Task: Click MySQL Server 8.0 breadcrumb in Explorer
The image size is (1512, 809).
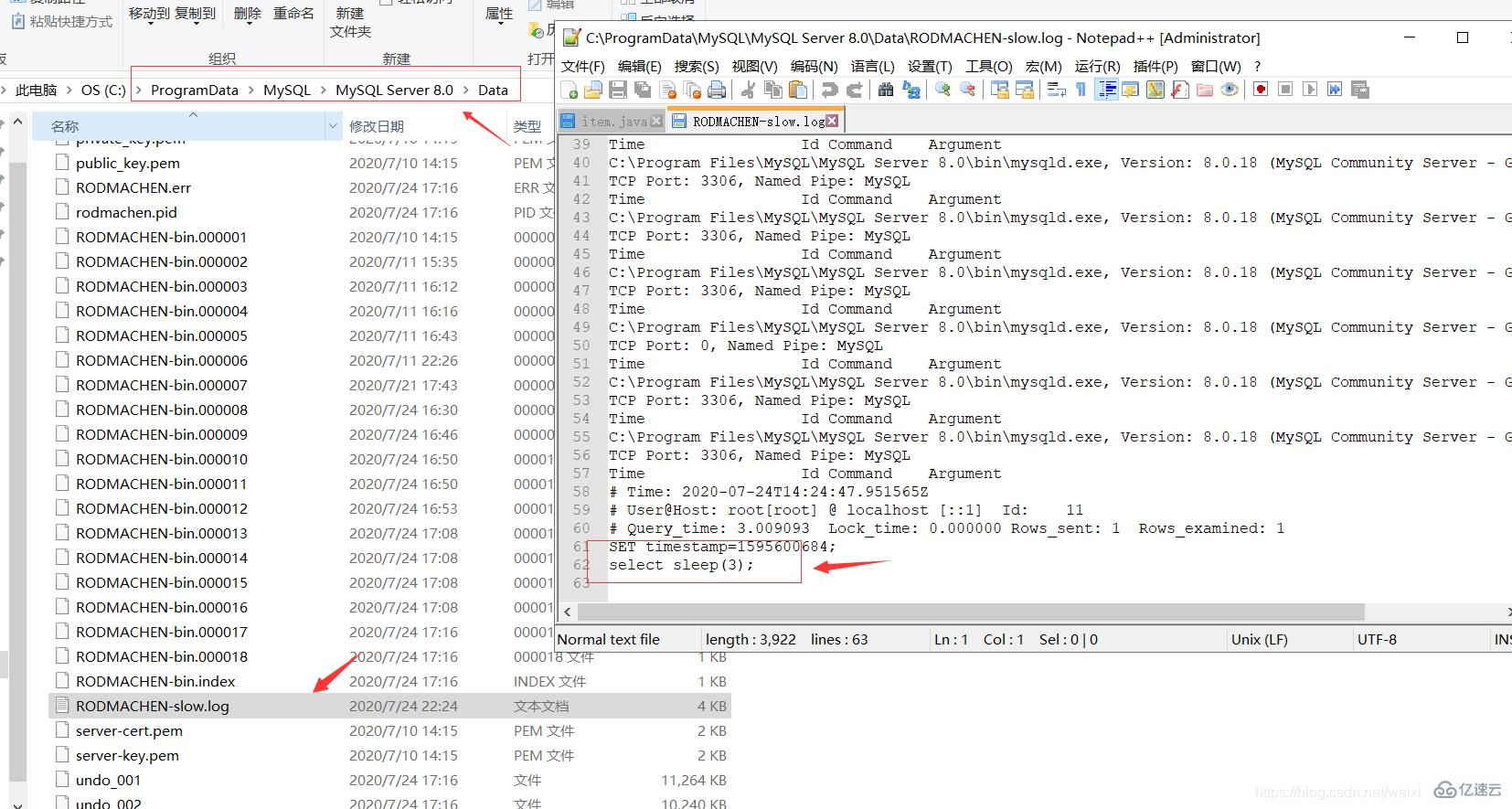Action: click(394, 90)
